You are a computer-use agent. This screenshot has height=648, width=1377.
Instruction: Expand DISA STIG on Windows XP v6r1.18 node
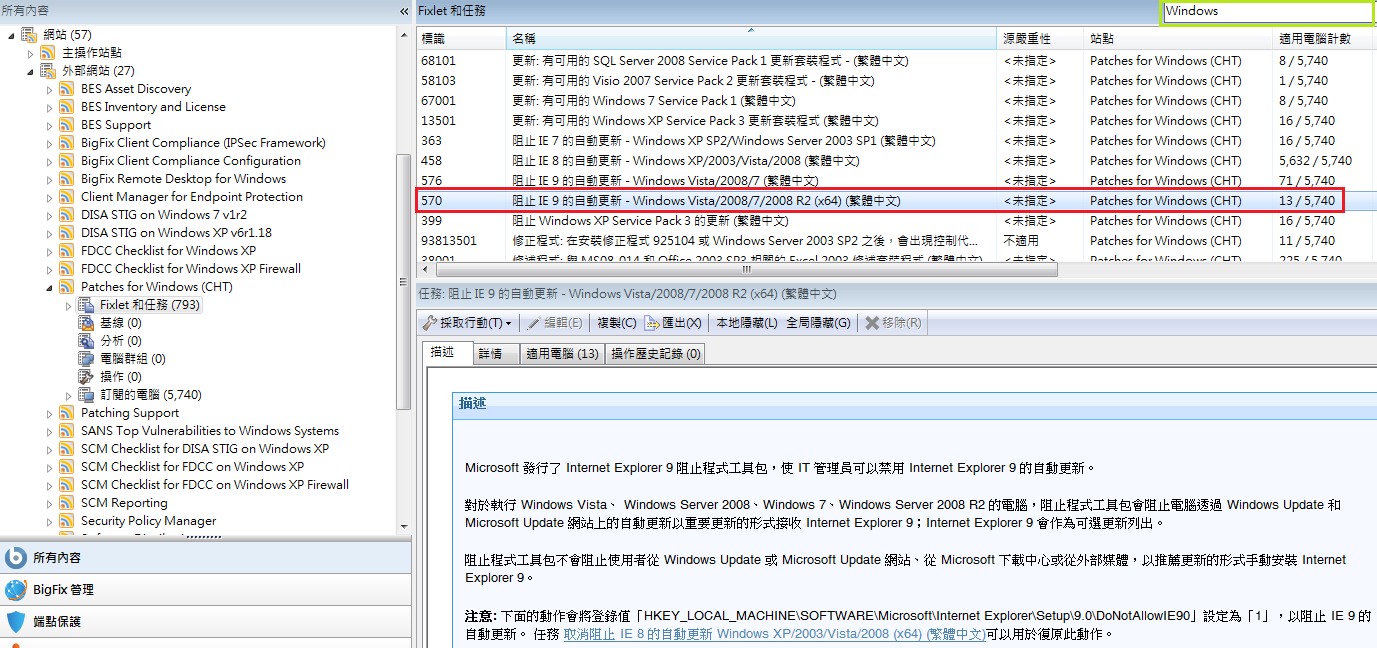tap(50, 233)
